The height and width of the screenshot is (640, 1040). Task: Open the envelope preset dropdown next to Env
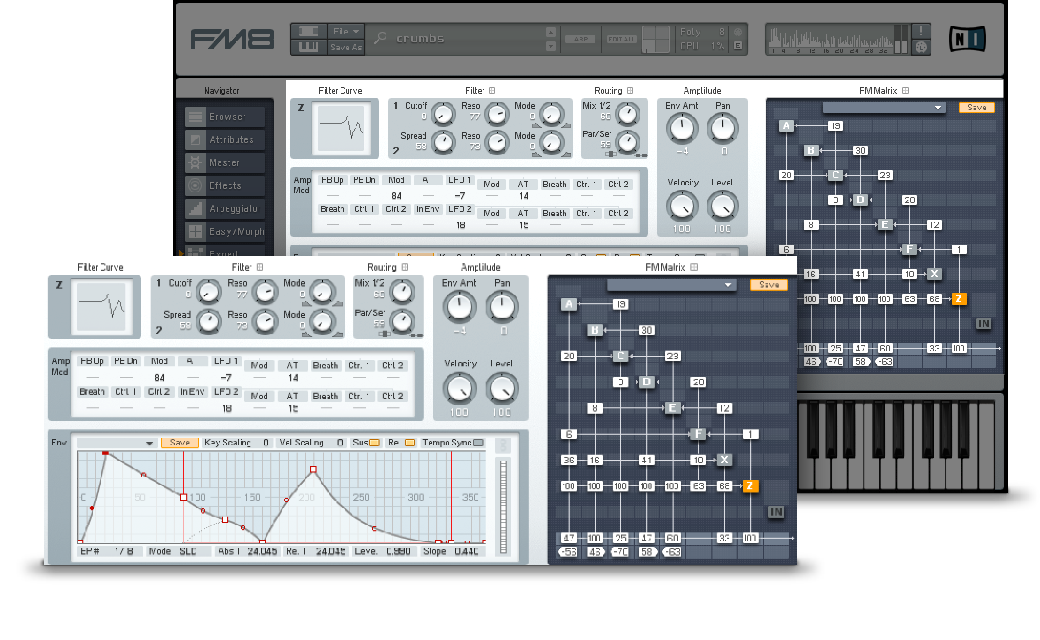coord(117,442)
